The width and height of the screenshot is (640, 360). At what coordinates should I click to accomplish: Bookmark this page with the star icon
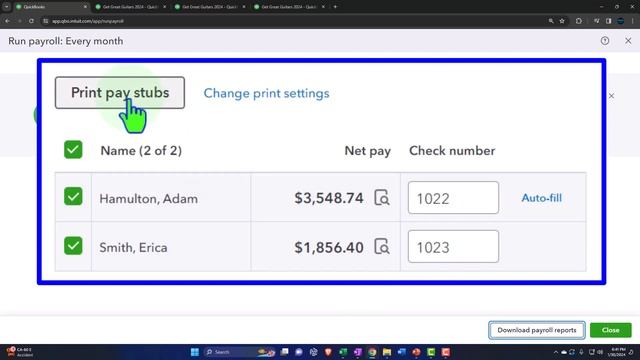click(x=562, y=21)
